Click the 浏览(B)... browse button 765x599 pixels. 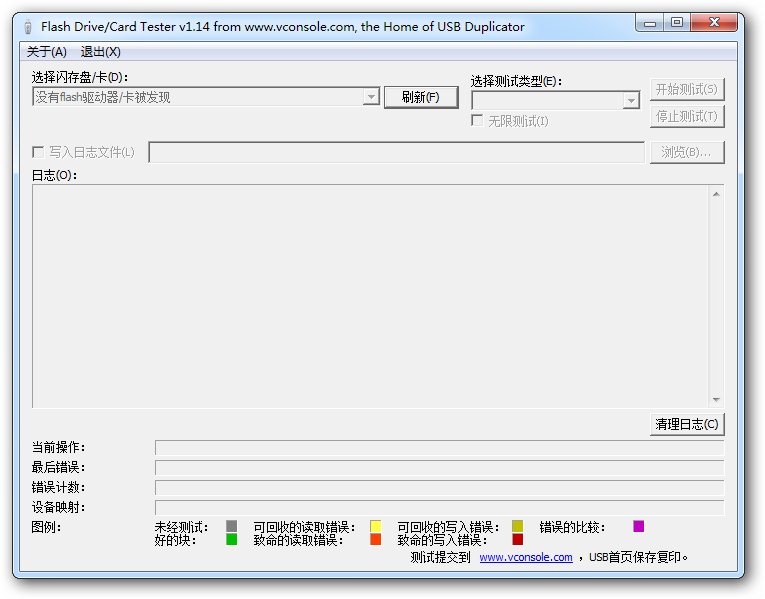tap(687, 152)
